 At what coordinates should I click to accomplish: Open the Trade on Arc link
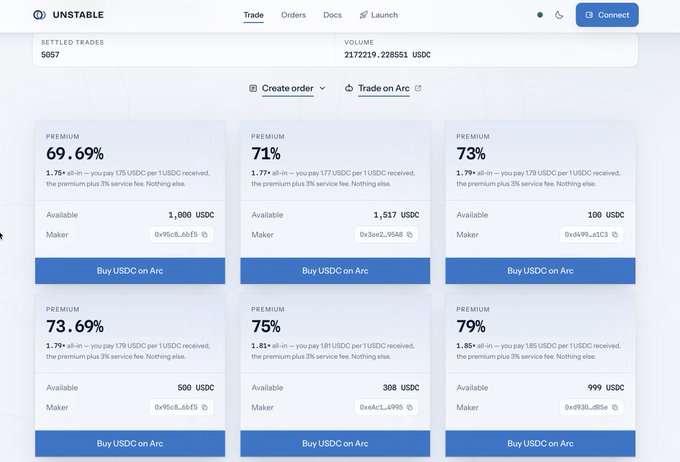(384, 88)
